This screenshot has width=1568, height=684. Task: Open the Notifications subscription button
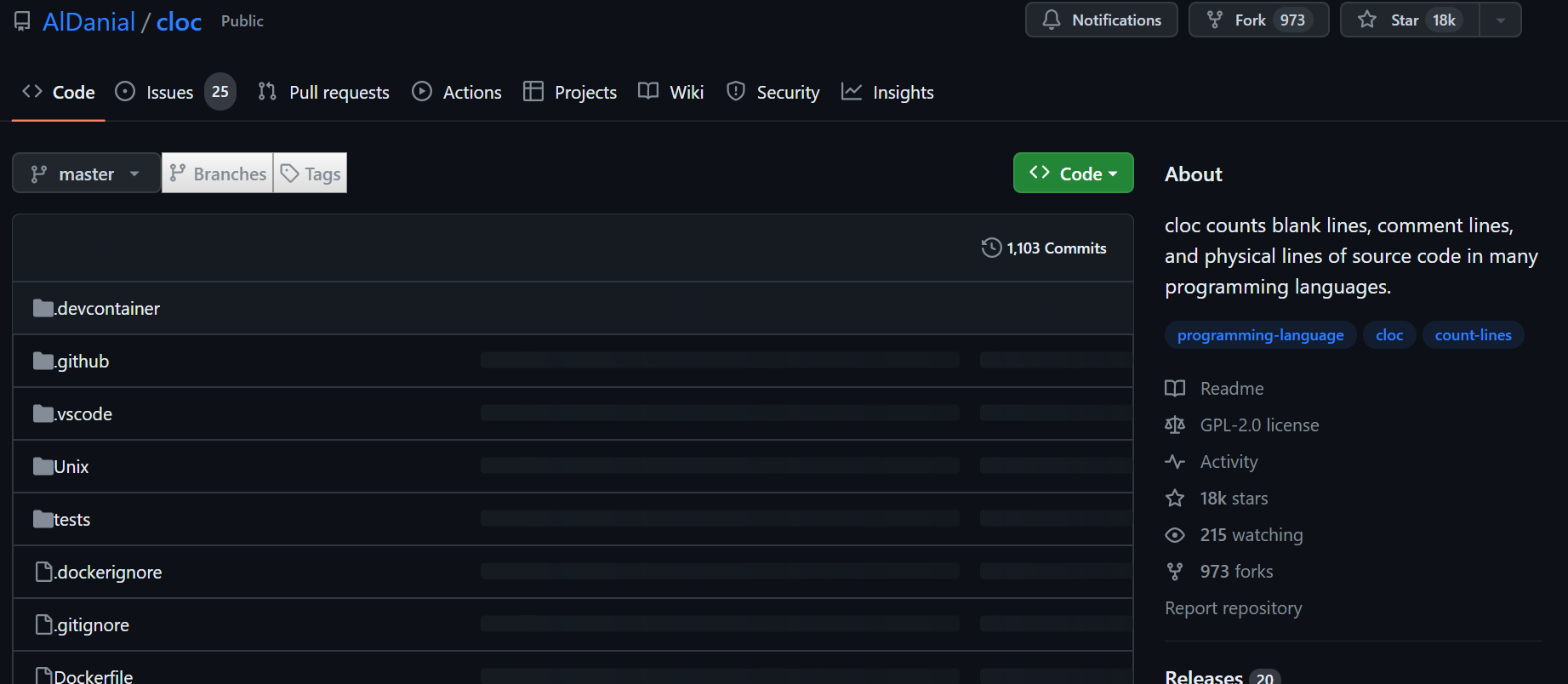click(1101, 20)
